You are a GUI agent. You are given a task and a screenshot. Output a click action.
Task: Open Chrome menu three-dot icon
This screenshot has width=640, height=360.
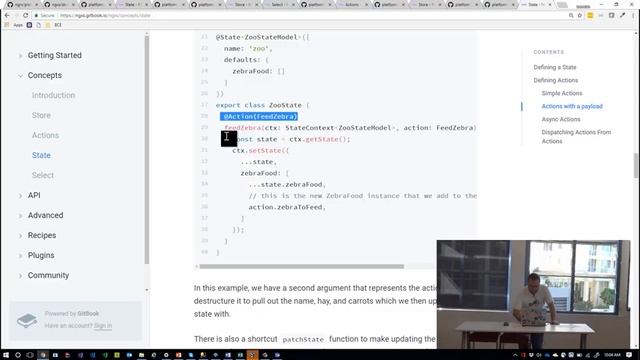[x=633, y=16]
